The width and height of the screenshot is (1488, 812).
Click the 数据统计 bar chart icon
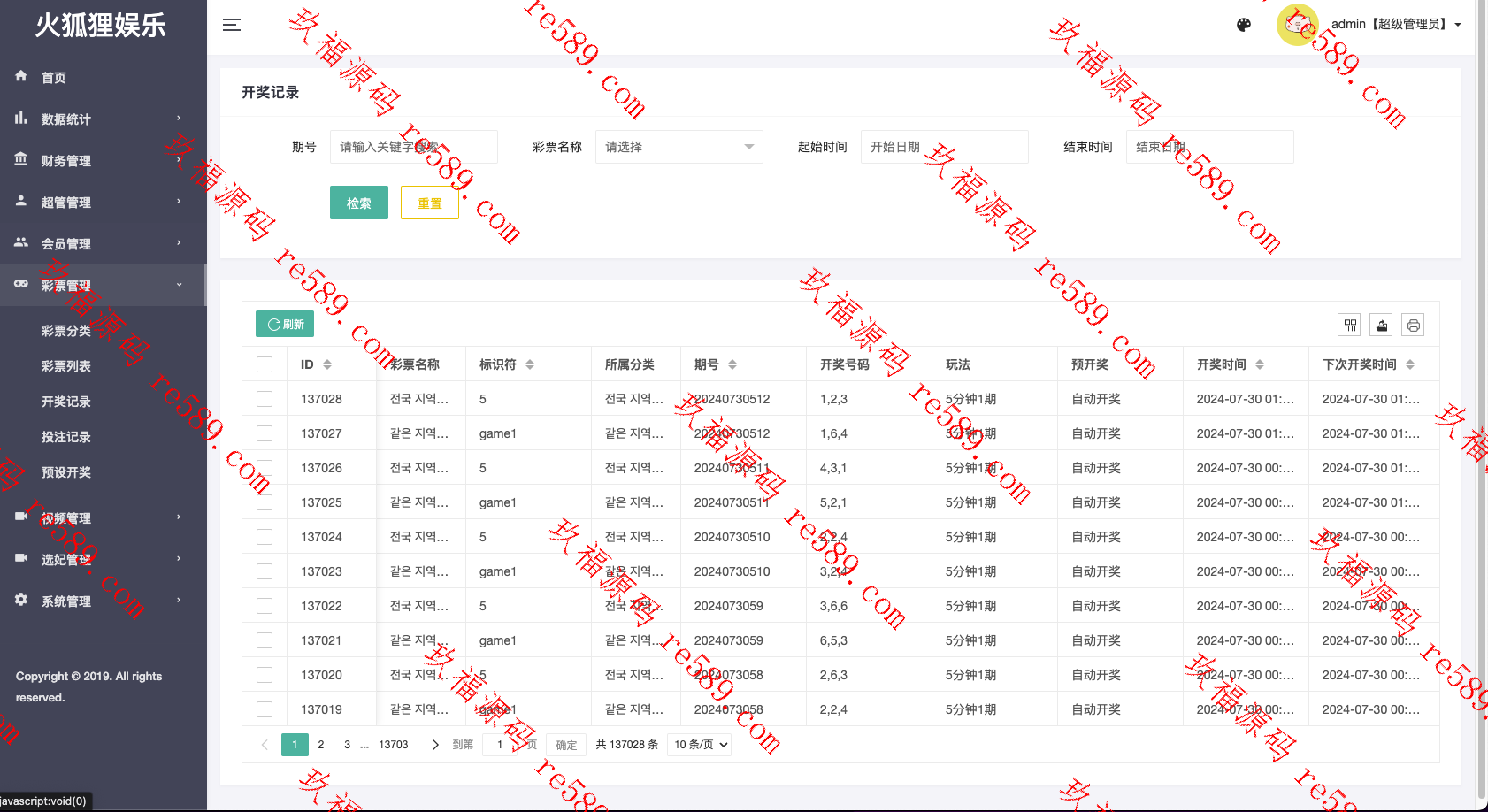(x=21, y=118)
